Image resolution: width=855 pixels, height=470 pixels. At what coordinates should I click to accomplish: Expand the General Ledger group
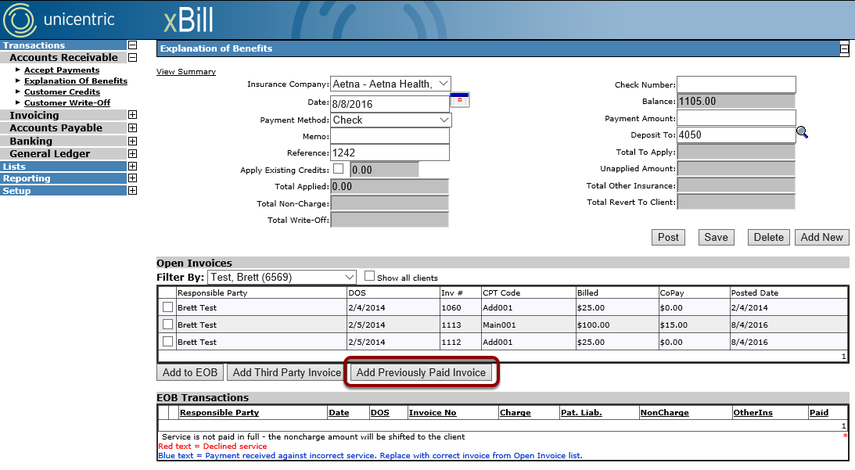click(x=132, y=154)
